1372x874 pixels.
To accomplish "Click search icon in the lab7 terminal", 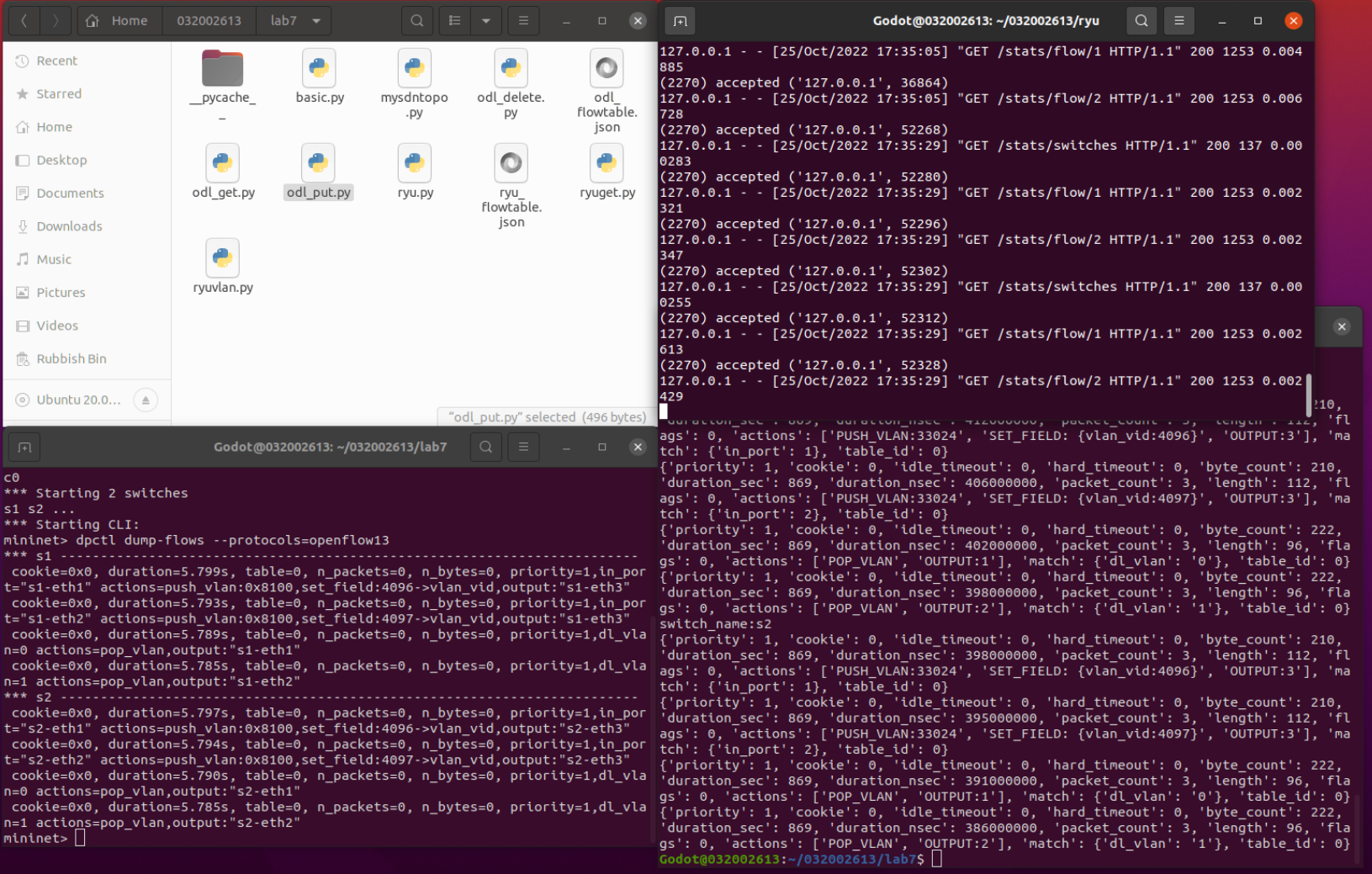I will (x=486, y=448).
